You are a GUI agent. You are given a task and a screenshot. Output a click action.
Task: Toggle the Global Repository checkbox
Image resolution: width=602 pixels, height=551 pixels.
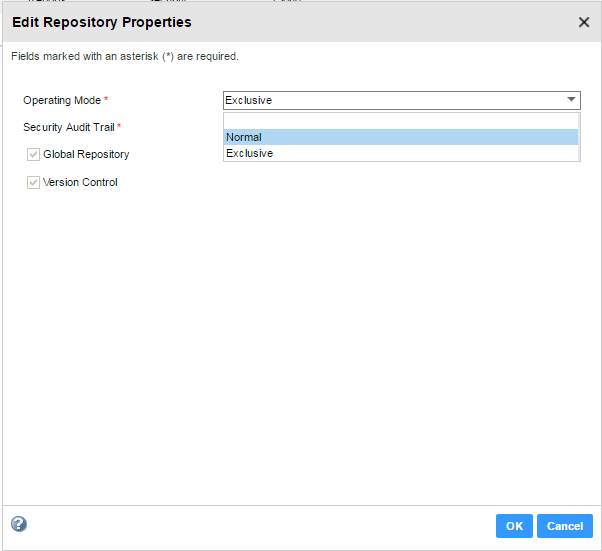pos(33,155)
